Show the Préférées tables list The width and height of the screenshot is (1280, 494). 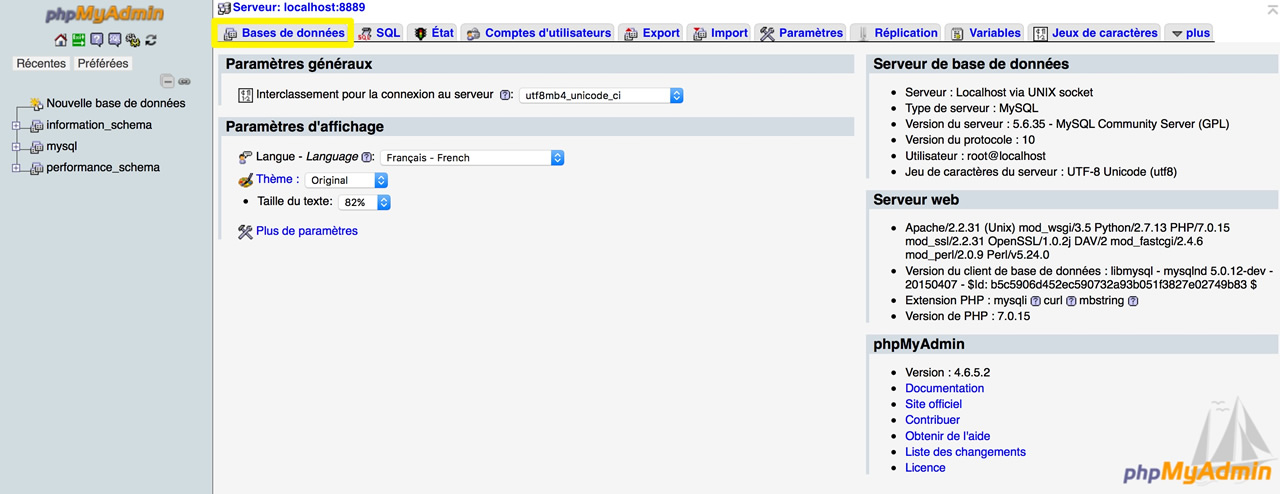tap(103, 63)
